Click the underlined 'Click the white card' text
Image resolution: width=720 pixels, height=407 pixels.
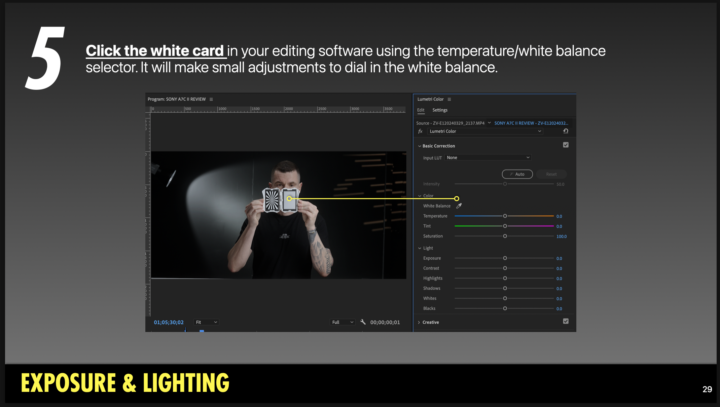point(155,51)
